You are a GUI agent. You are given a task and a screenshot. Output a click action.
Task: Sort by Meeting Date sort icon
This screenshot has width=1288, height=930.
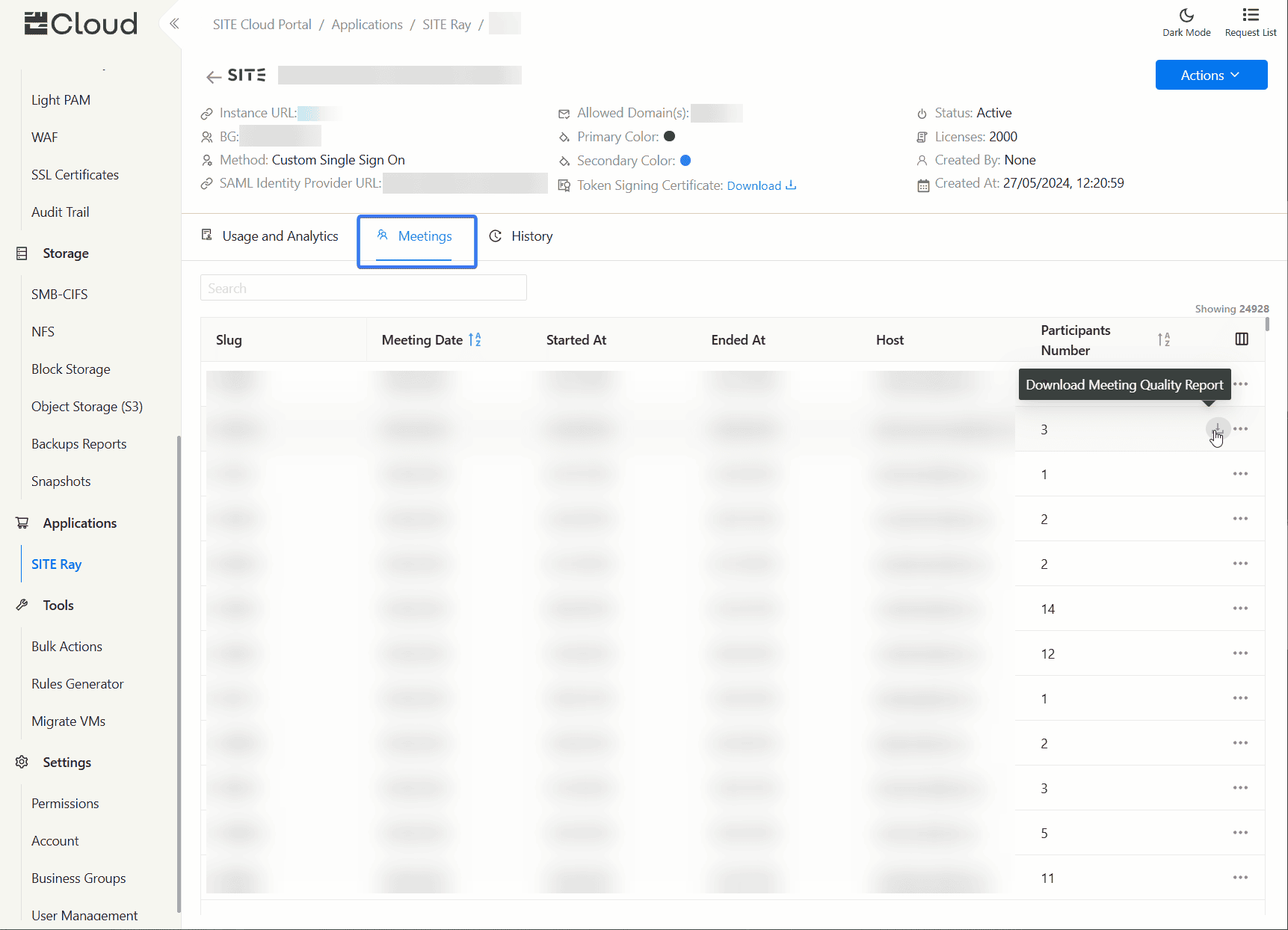(475, 340)
